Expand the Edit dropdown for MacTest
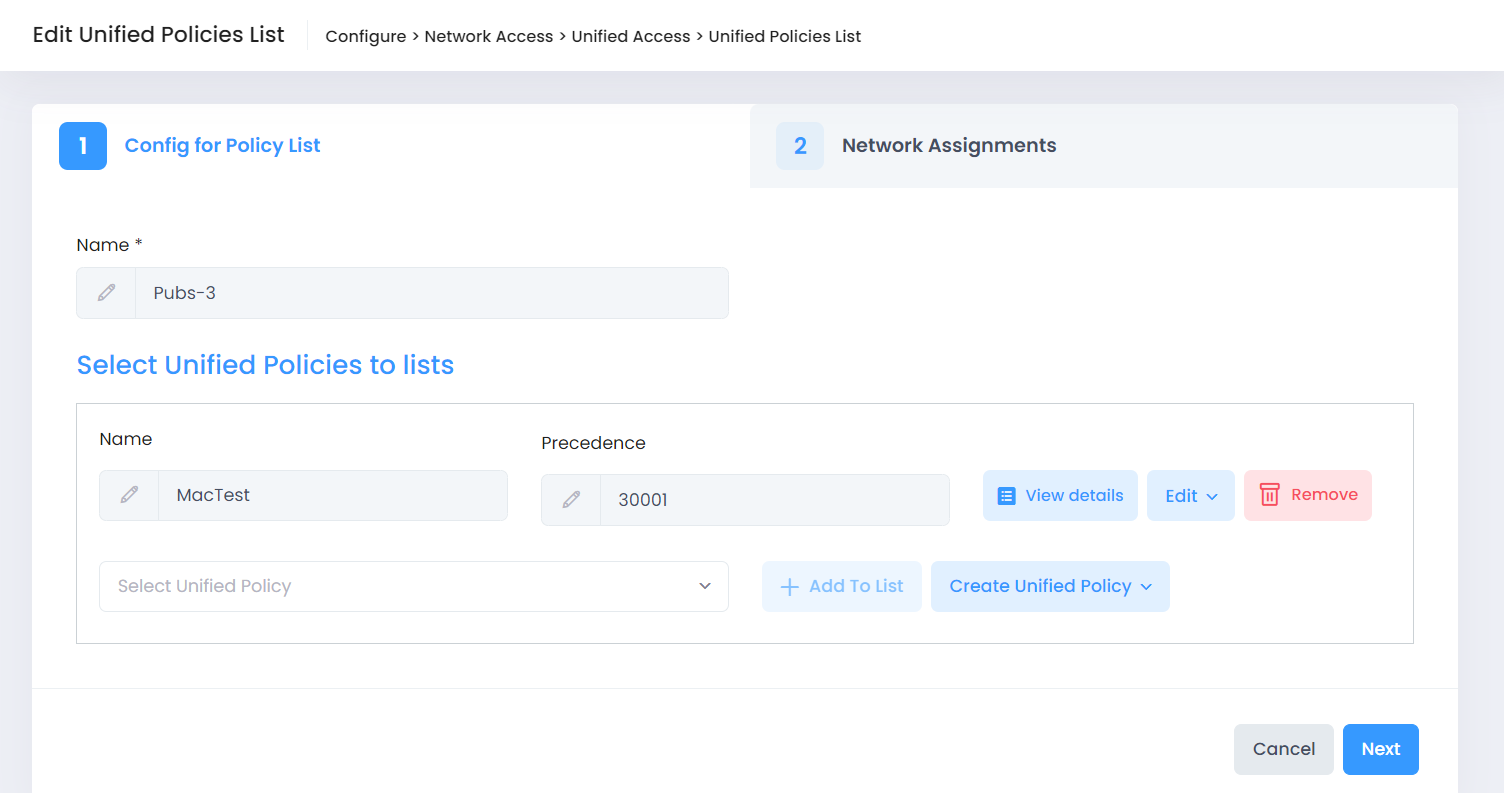This screenshot has width=1504, height=793. 1190,496
